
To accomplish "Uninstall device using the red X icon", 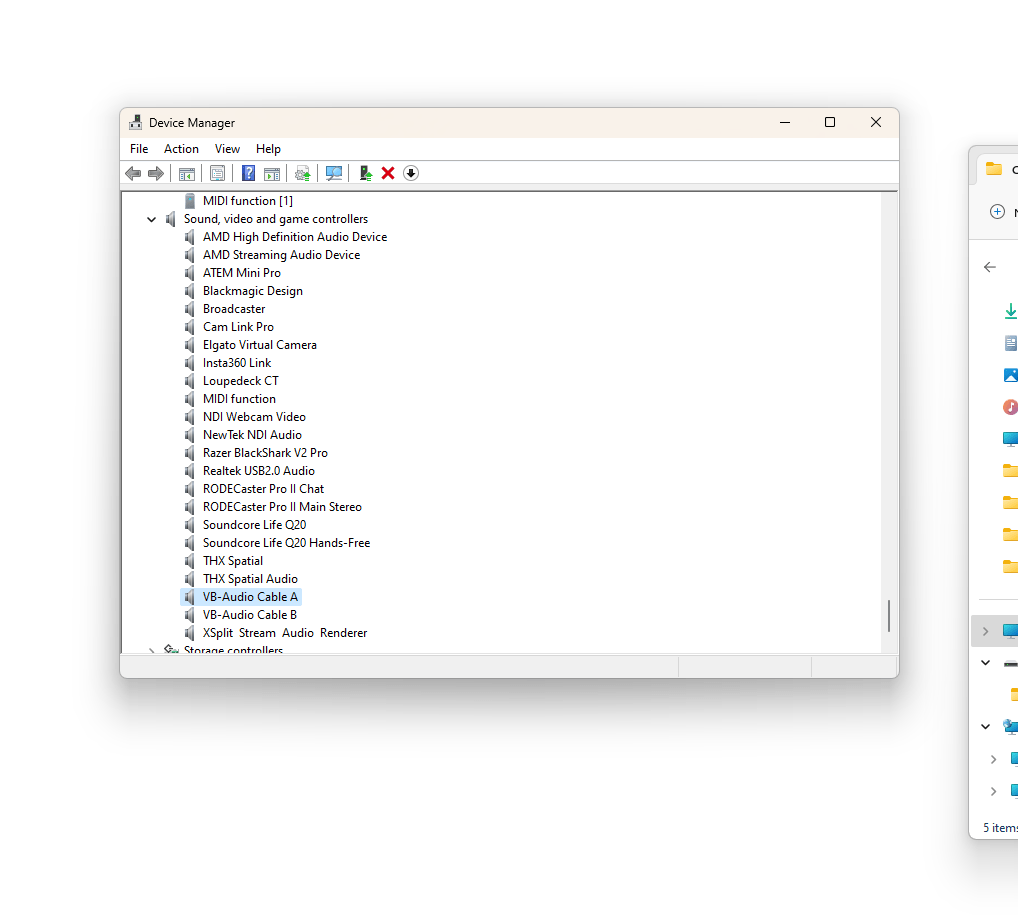I will tap(388, 173).
